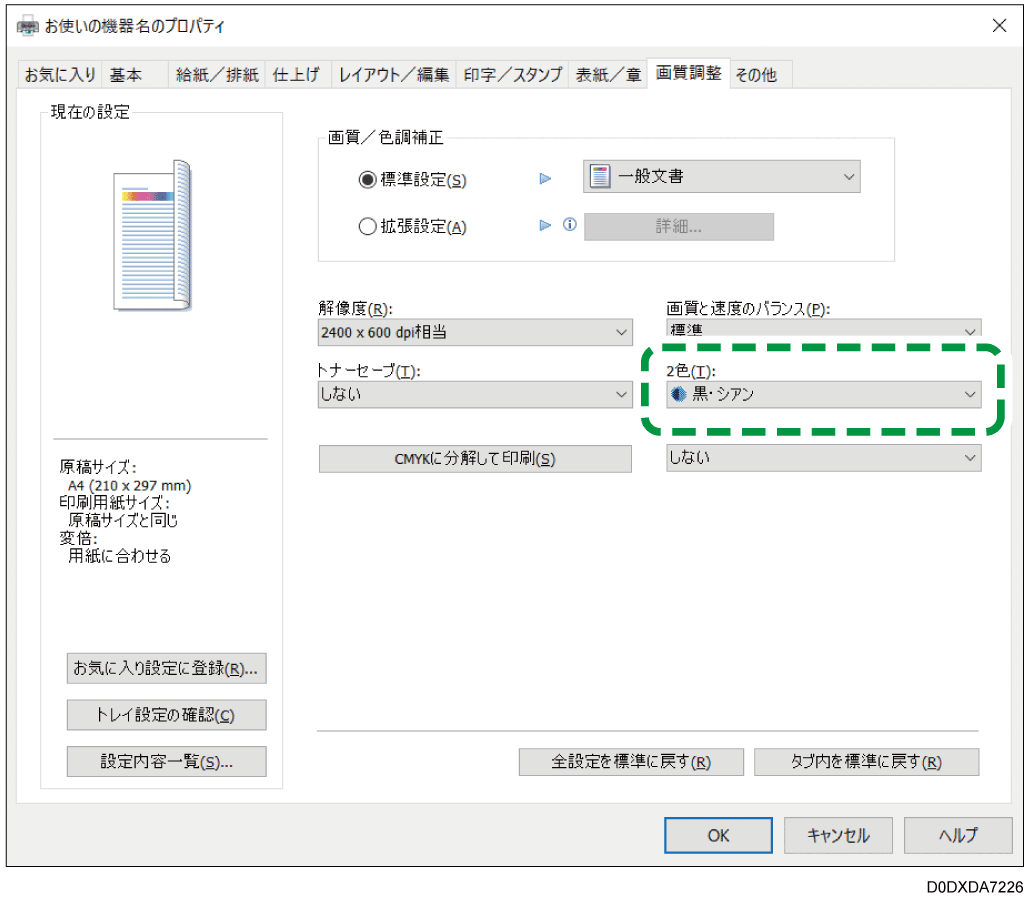Click the blue arrow next to 標準設定
Image resolution: width=1028 pixels, height=900 pixels.
click(x=545, y=178)
